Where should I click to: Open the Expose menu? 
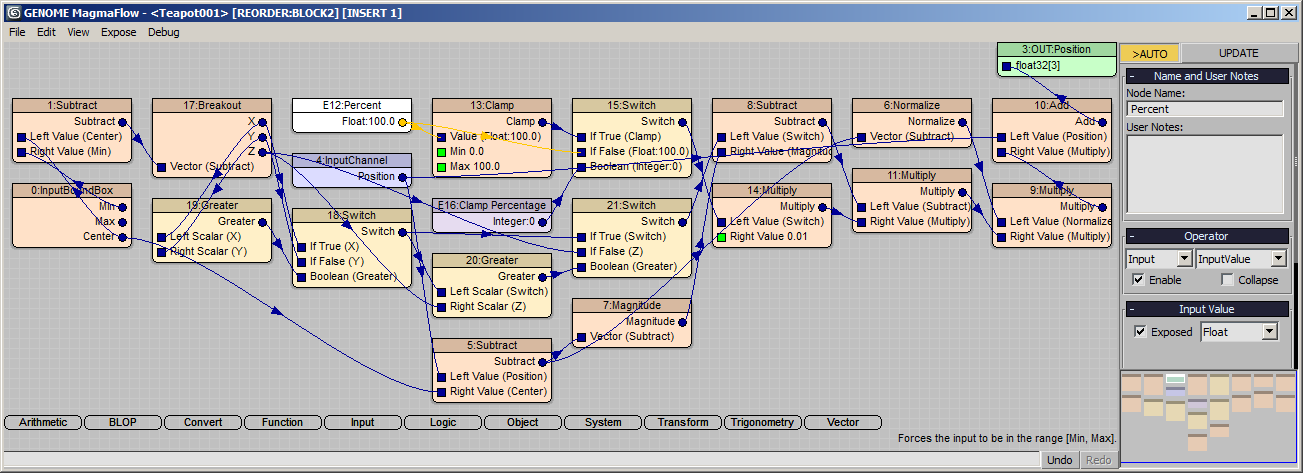[x=118, y=32]
